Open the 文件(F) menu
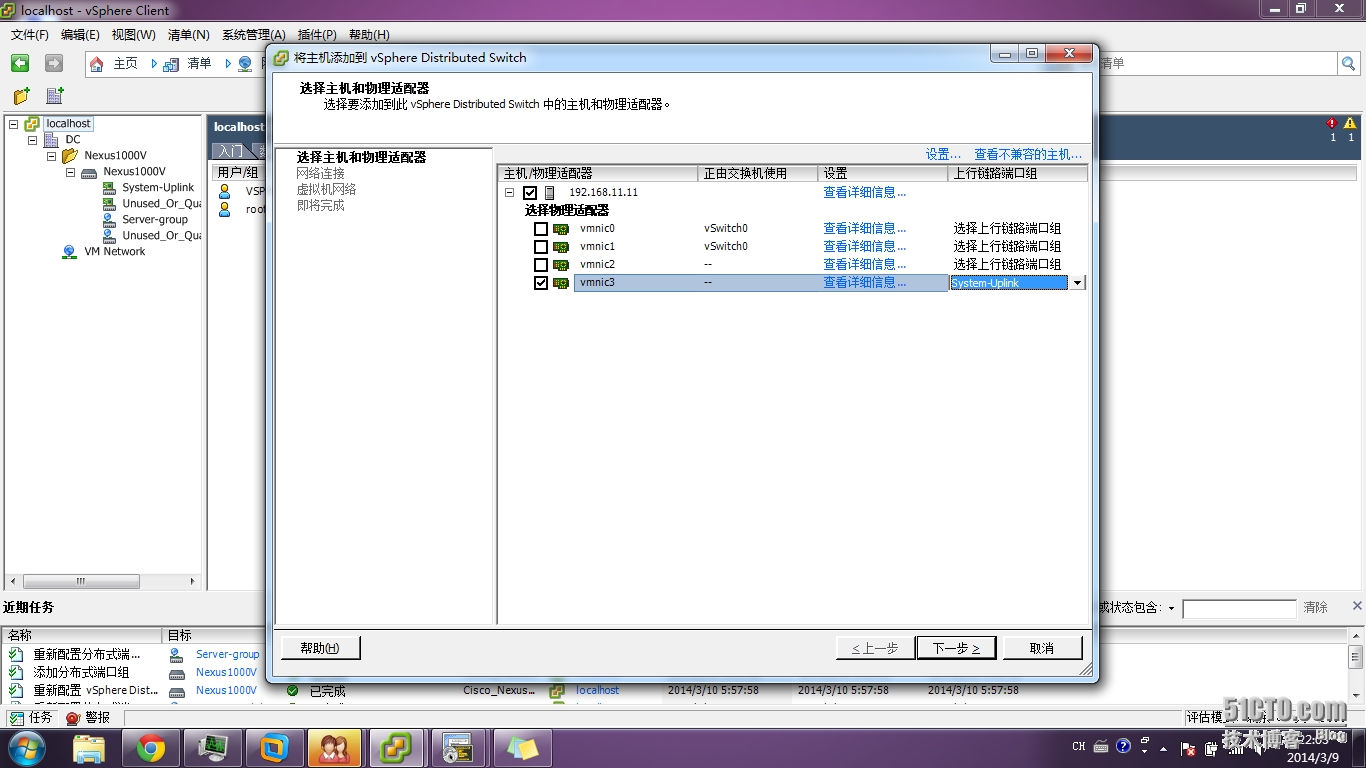The width and height of the screenshot is (1366, 768). click(30, 35)
